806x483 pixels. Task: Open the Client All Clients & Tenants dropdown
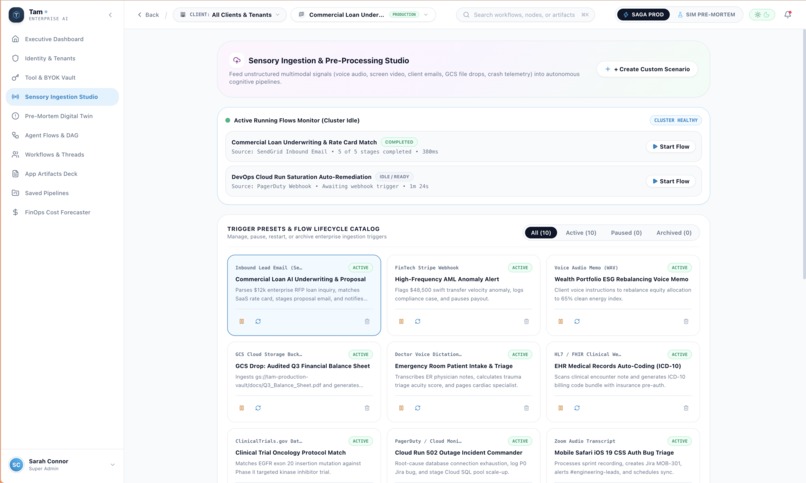click(230, 15)
